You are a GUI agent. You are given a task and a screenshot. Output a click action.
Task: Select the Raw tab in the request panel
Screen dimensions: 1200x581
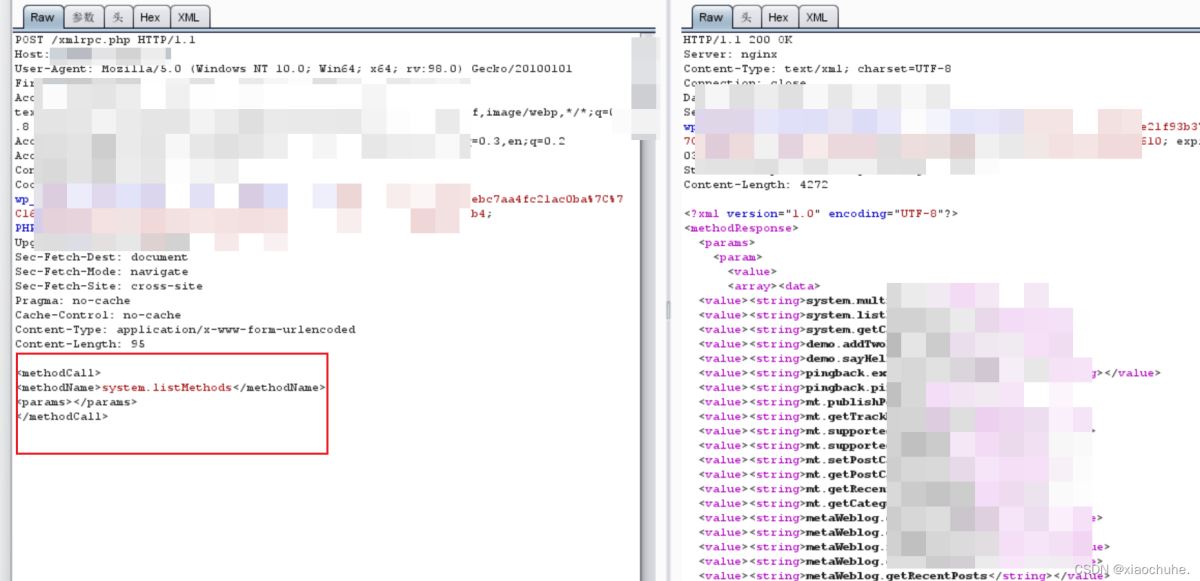pyautogui.click(x=42, y=17)
